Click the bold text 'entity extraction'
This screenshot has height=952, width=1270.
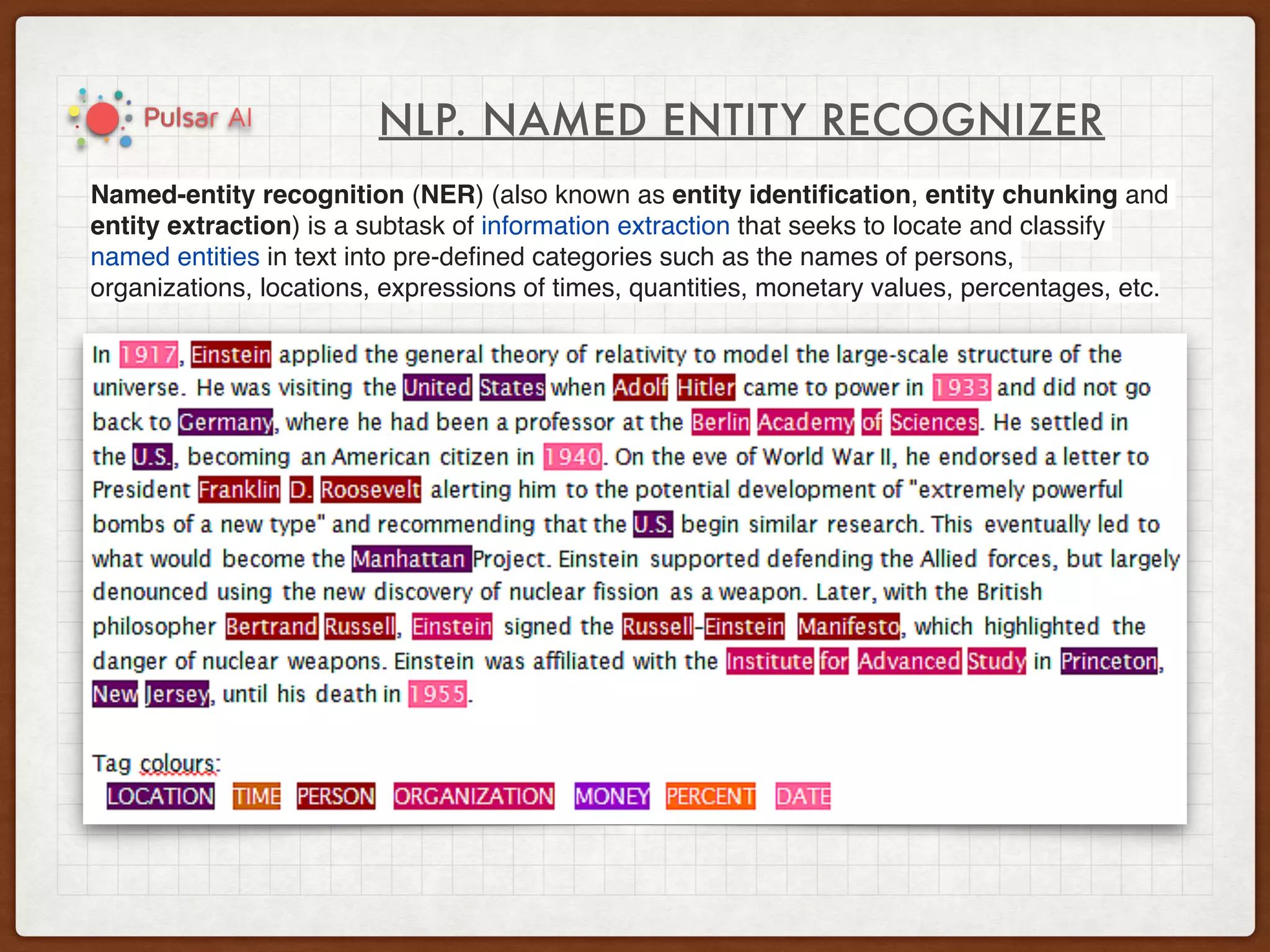tap(191, 226)
